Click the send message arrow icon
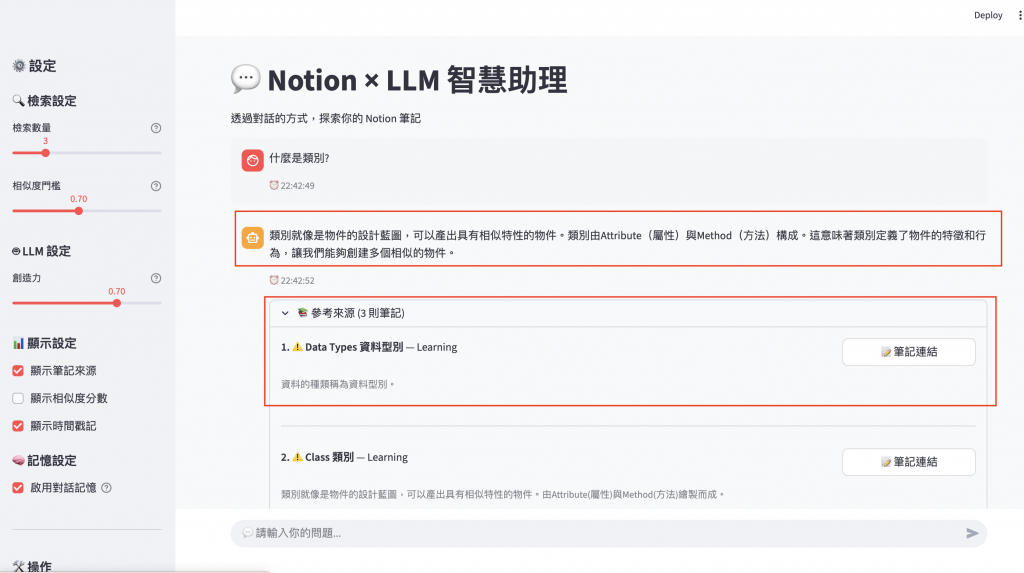The height and width of the screenshot is (573, 1024). click(x=972, y=533)
